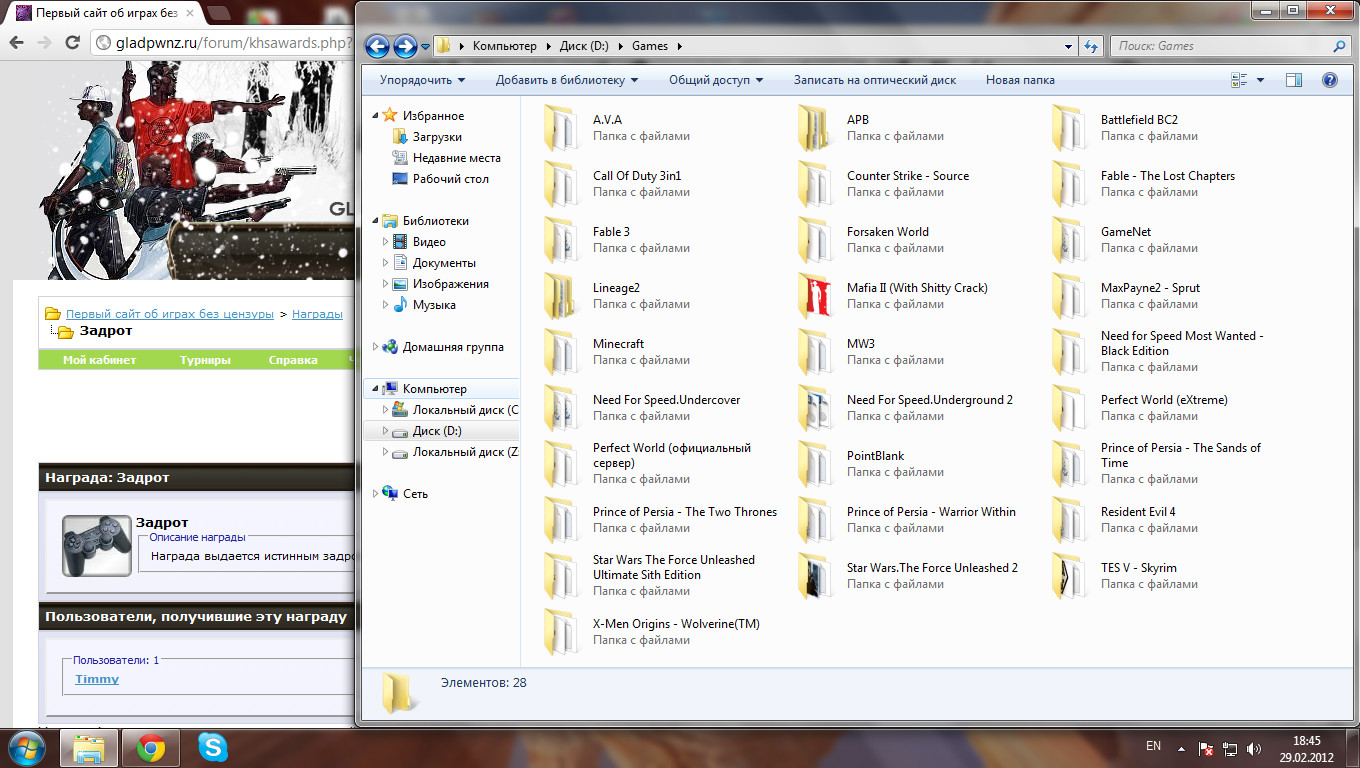
Task: Expand the Упорядочить dropdown menu
Action: click(422, 80)
